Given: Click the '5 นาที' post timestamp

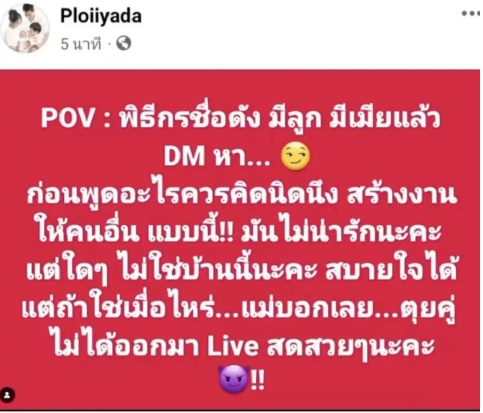Looking at the screenshot, I should [81, 44].
